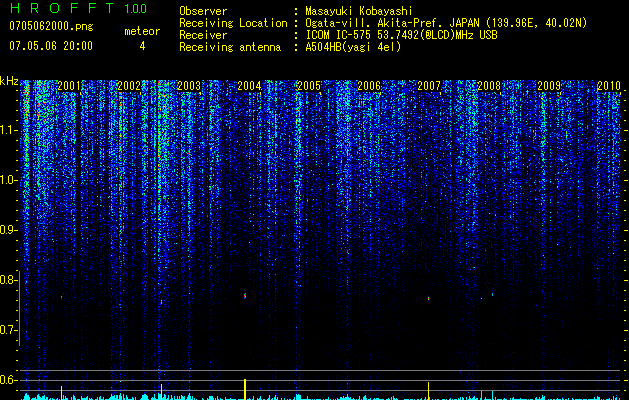Click the A504HB(yagi 4el) antenna value
The height and width of the screenshot is (400, 629).
[353, 47]
